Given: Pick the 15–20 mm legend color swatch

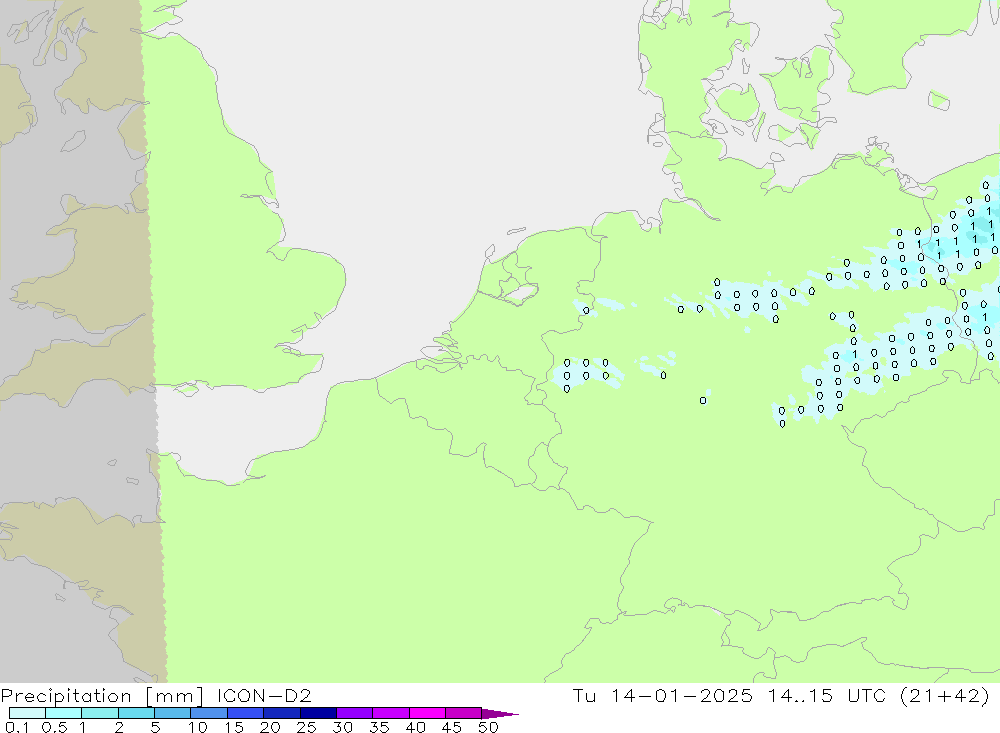Looking at the screenshot, I should [x=246, y=713].
